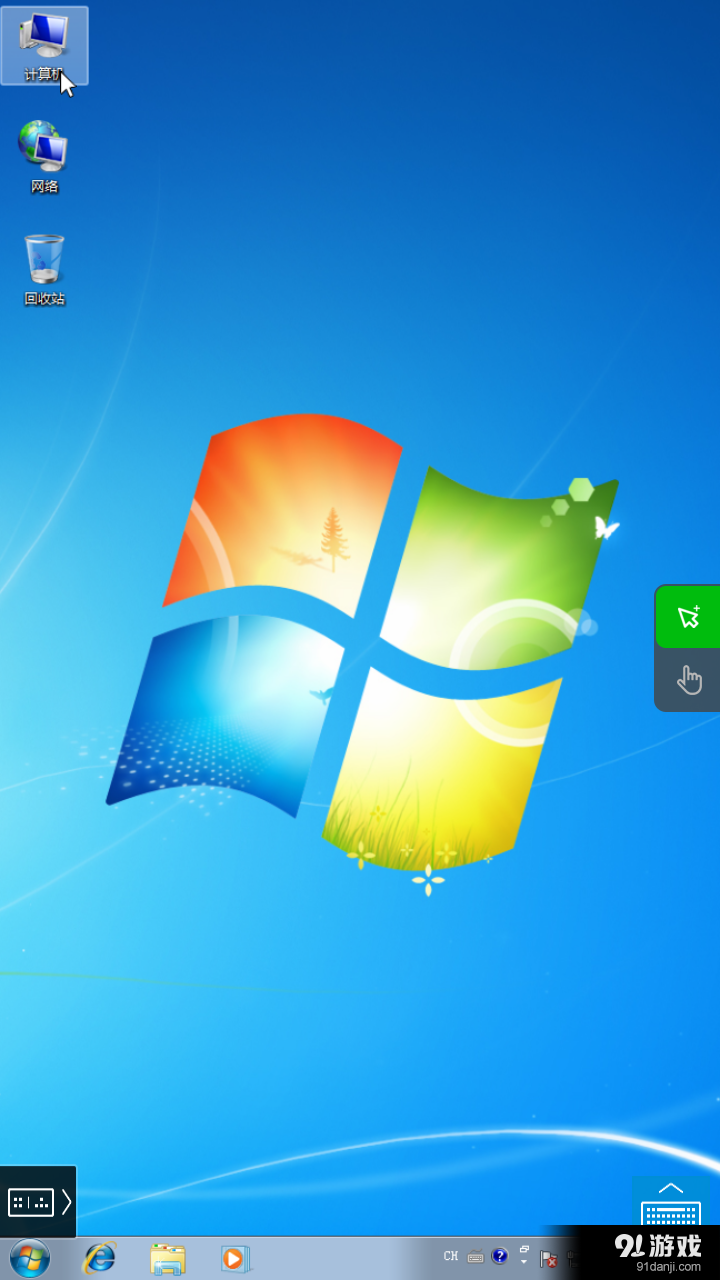Click the blue help question mark icon

(x=500, y=1256)
